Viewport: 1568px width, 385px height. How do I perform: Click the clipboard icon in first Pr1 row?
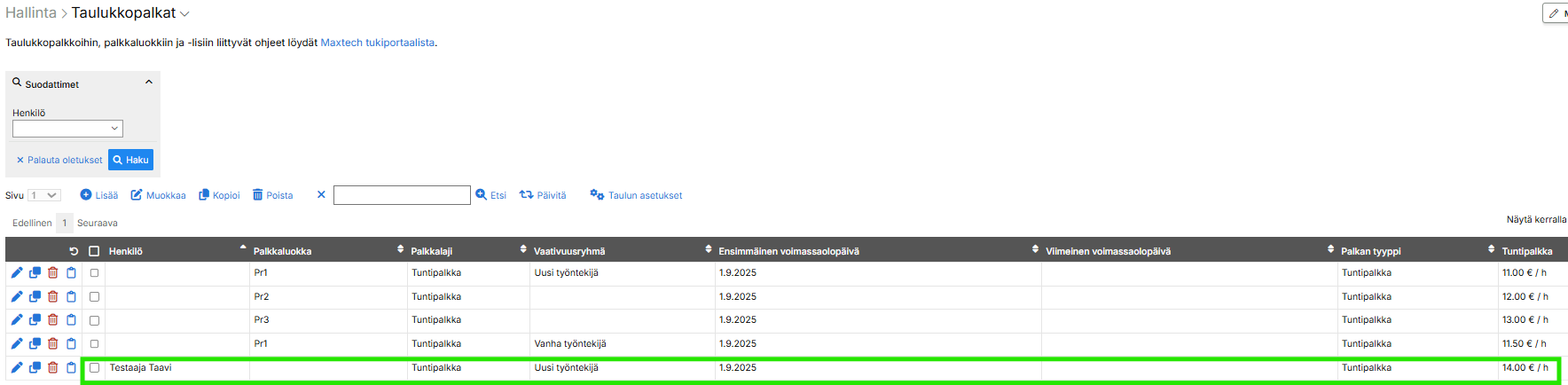(72, 273)
